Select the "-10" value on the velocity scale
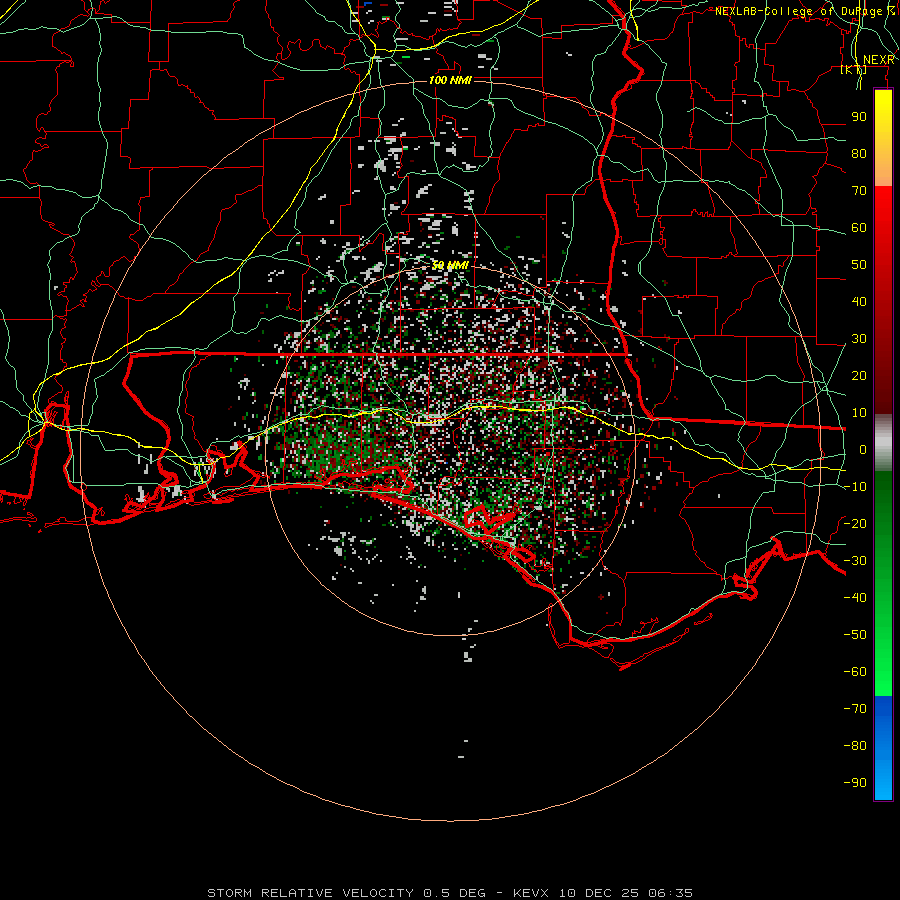This screenshot has height=900, width=900. [855, 487]
